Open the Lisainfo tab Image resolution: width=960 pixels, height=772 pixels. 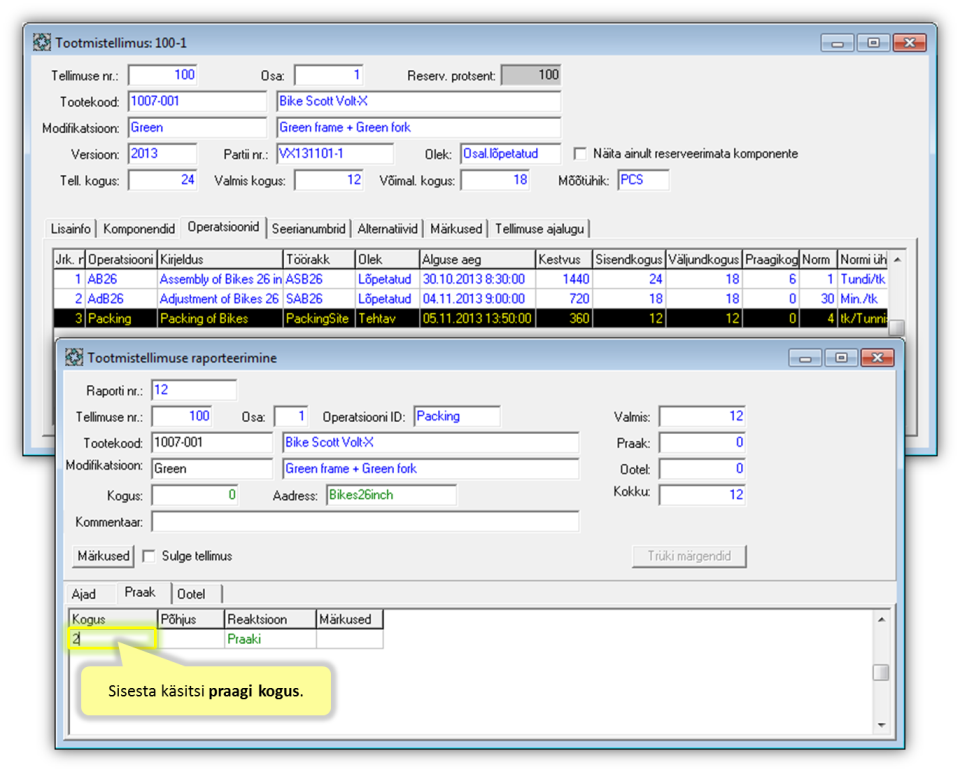(x=70, y=229)
